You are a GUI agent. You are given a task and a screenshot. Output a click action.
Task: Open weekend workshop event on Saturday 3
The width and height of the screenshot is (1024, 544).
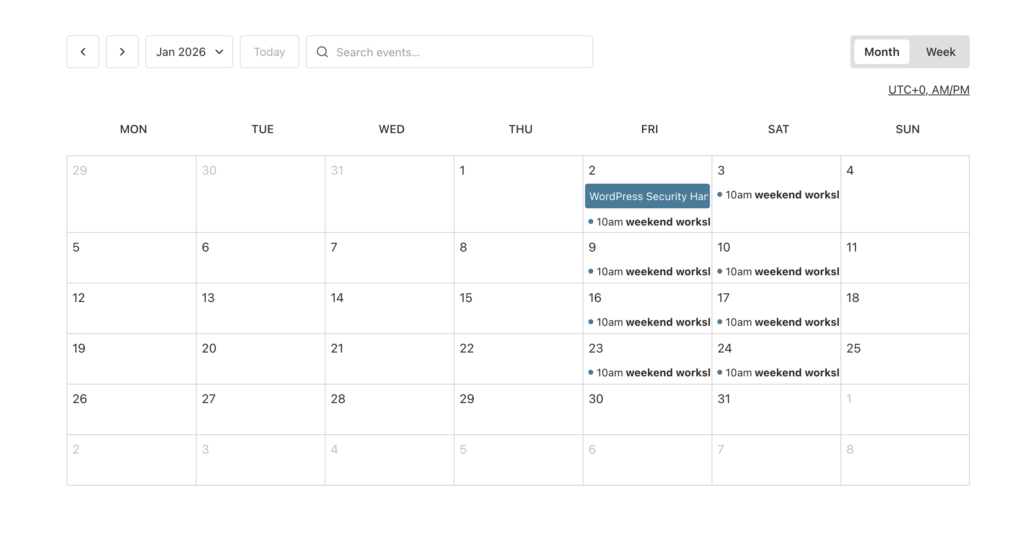pos(779,195)
